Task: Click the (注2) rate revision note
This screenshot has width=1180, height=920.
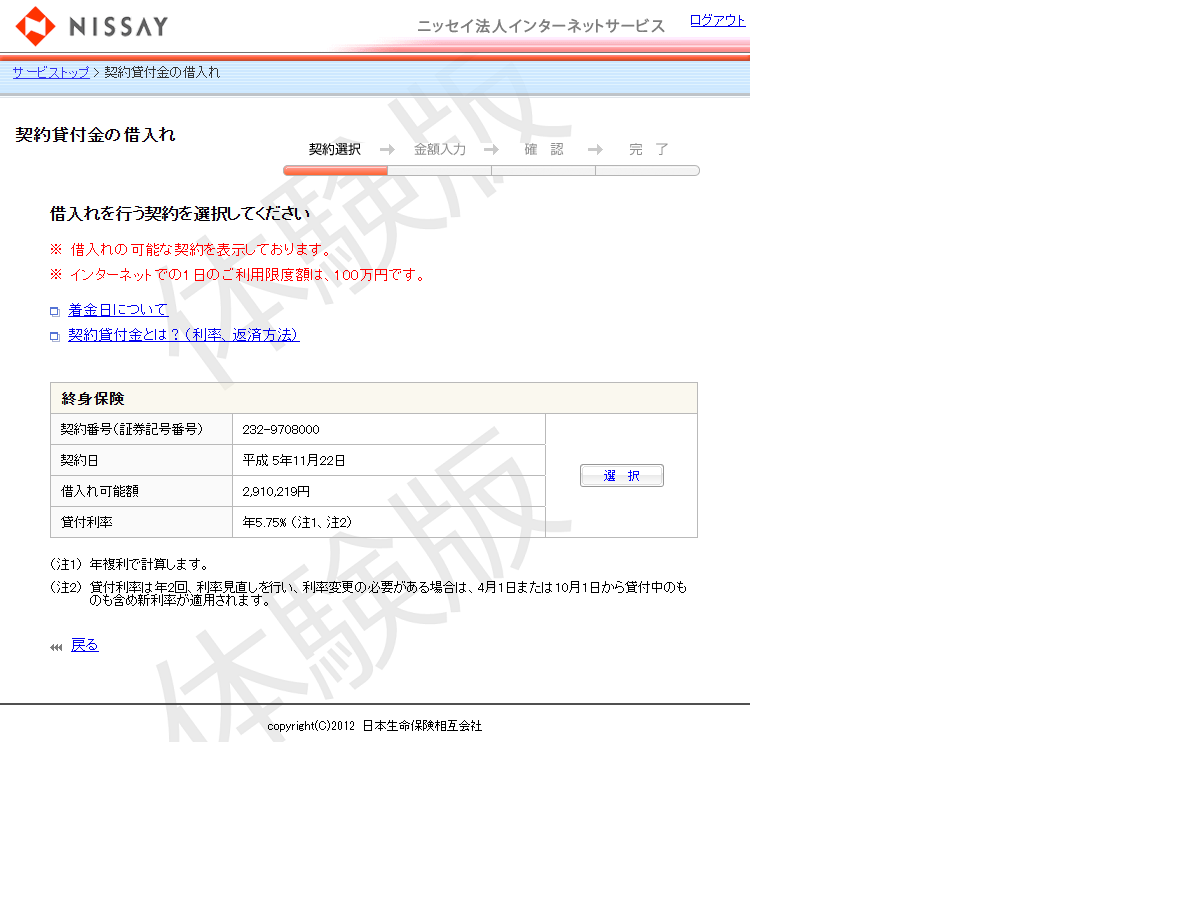Action: coord(369,594)
